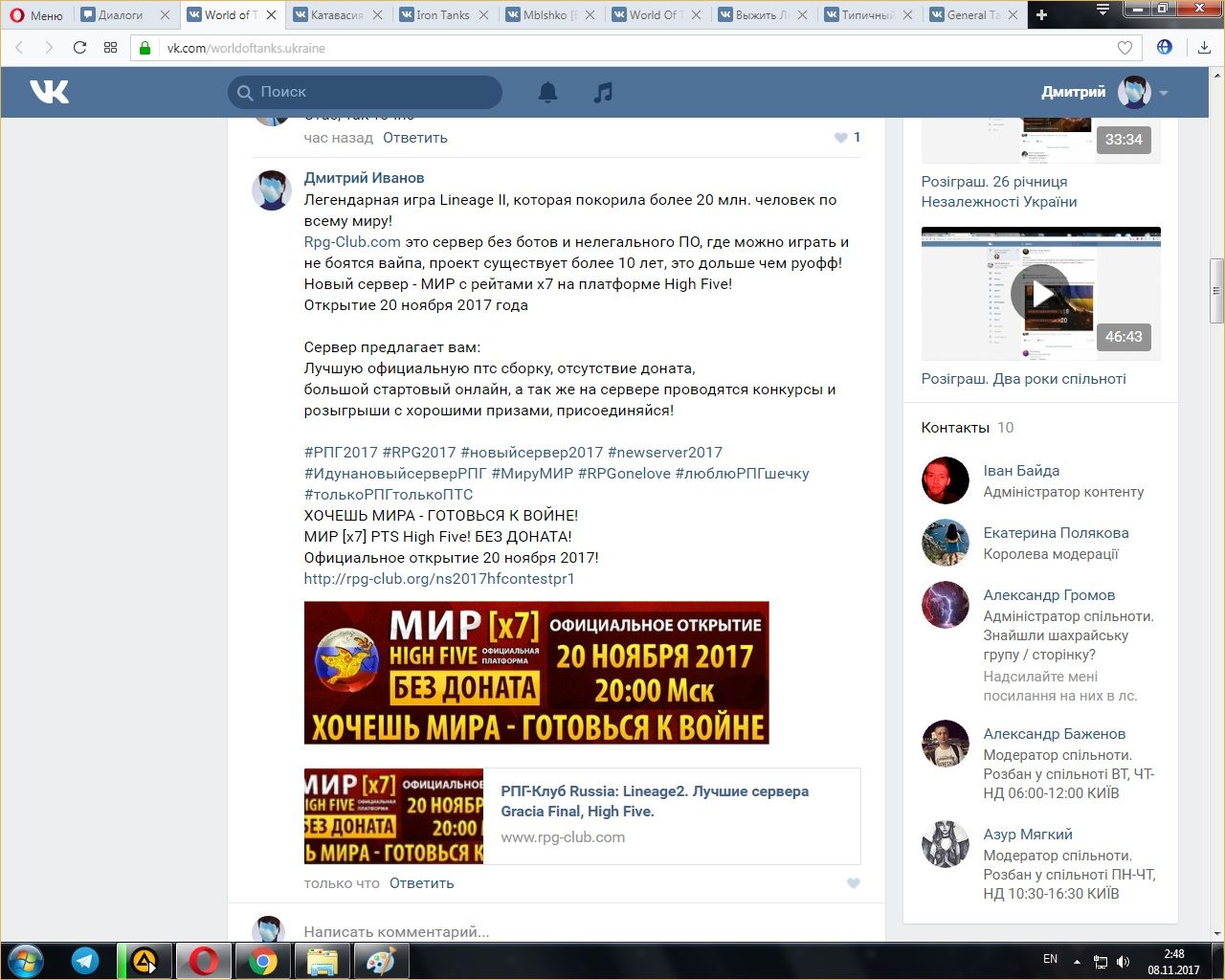The width and height of the screenshot is (1225, 980).
Task: Open Windows Start button
Action: point(25,960)
